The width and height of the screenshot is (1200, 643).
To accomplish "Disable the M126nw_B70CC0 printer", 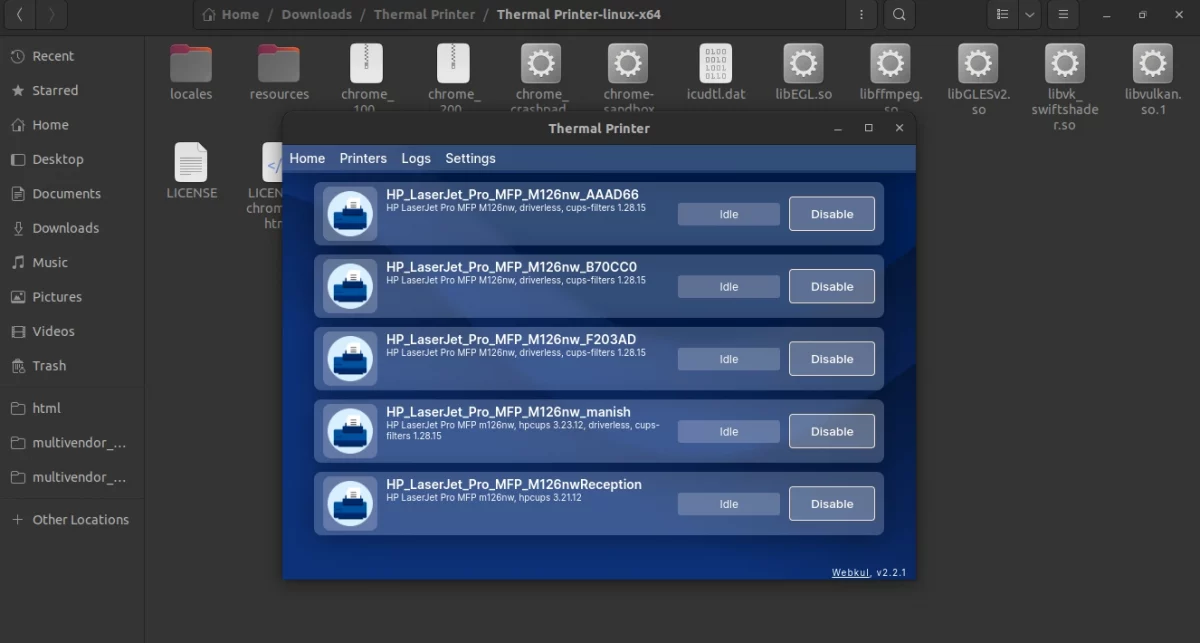I will (x=832, y=286).
